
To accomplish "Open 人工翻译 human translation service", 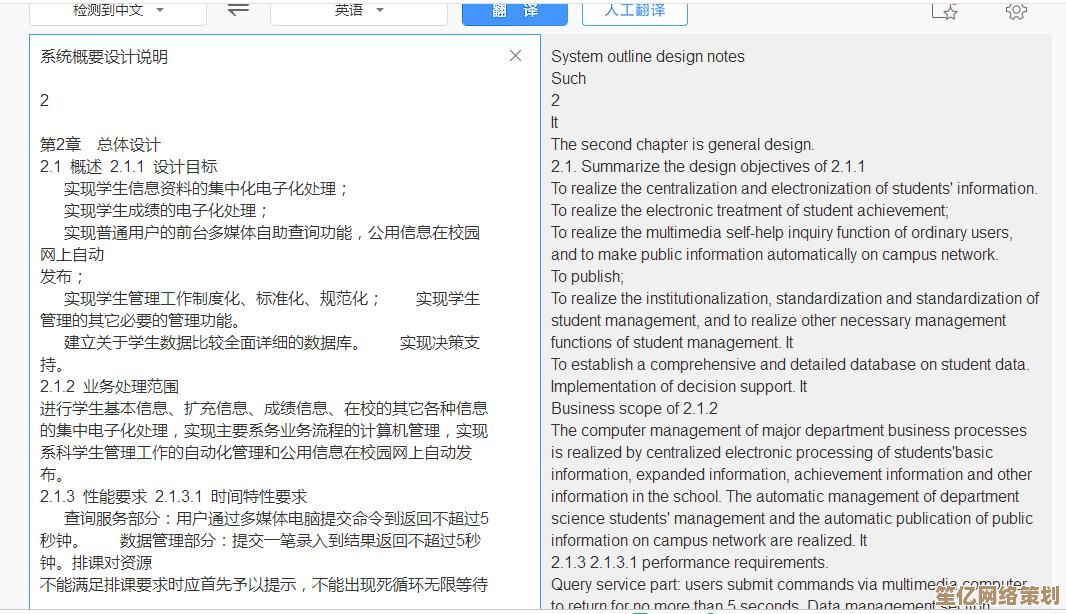I will pyautogui.click(x=634, y=12).
